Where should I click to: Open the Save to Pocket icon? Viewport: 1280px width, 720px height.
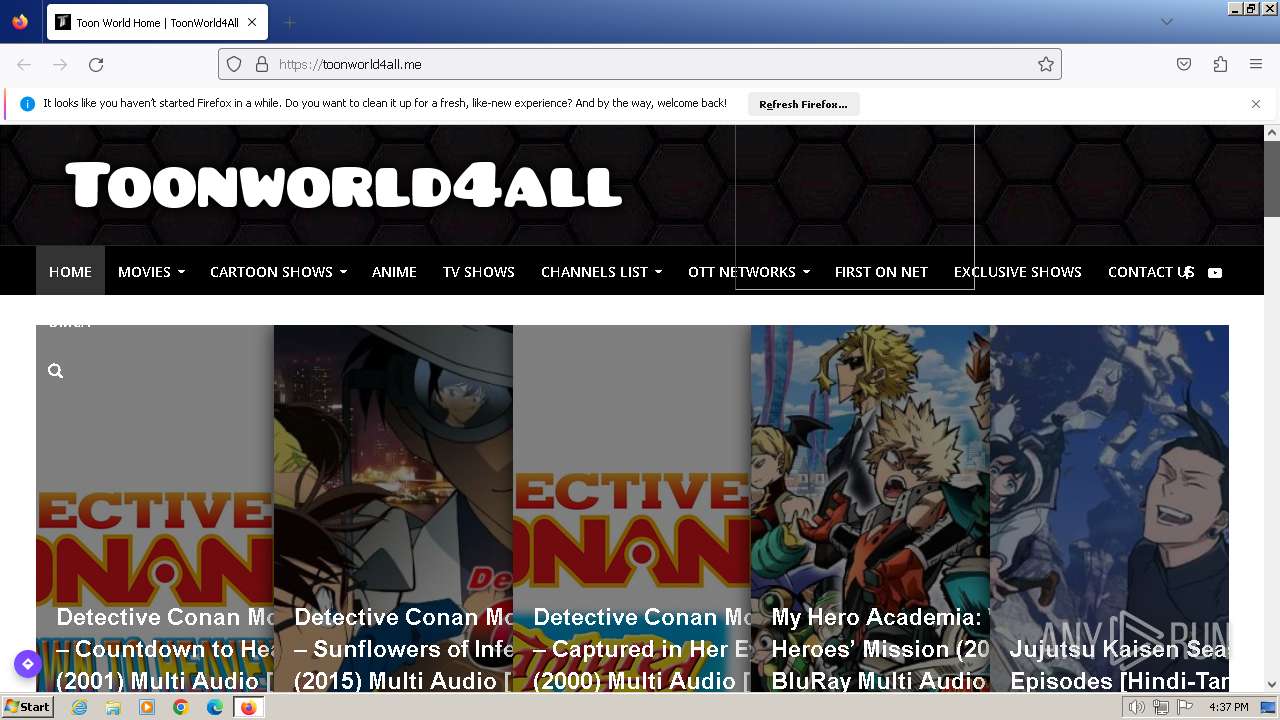pos(1184,64)
